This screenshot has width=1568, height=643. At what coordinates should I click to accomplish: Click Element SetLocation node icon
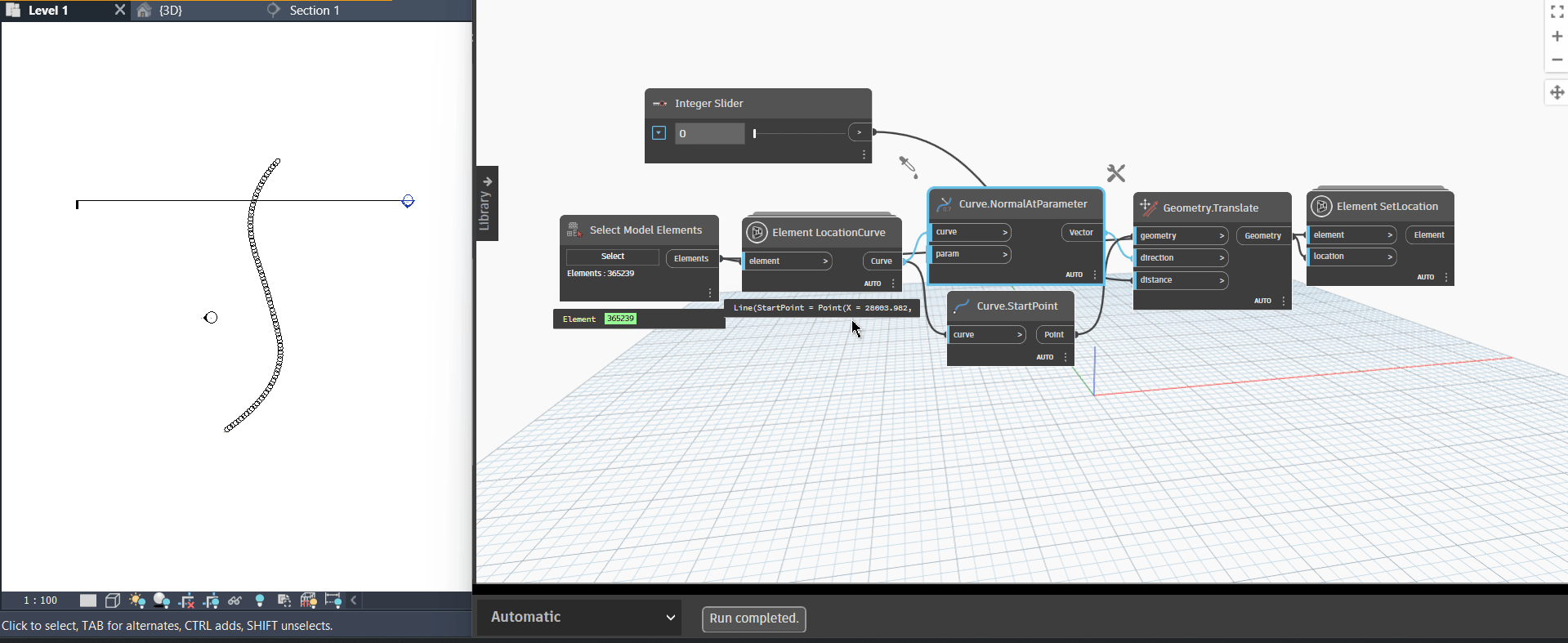pos(1321,207)
